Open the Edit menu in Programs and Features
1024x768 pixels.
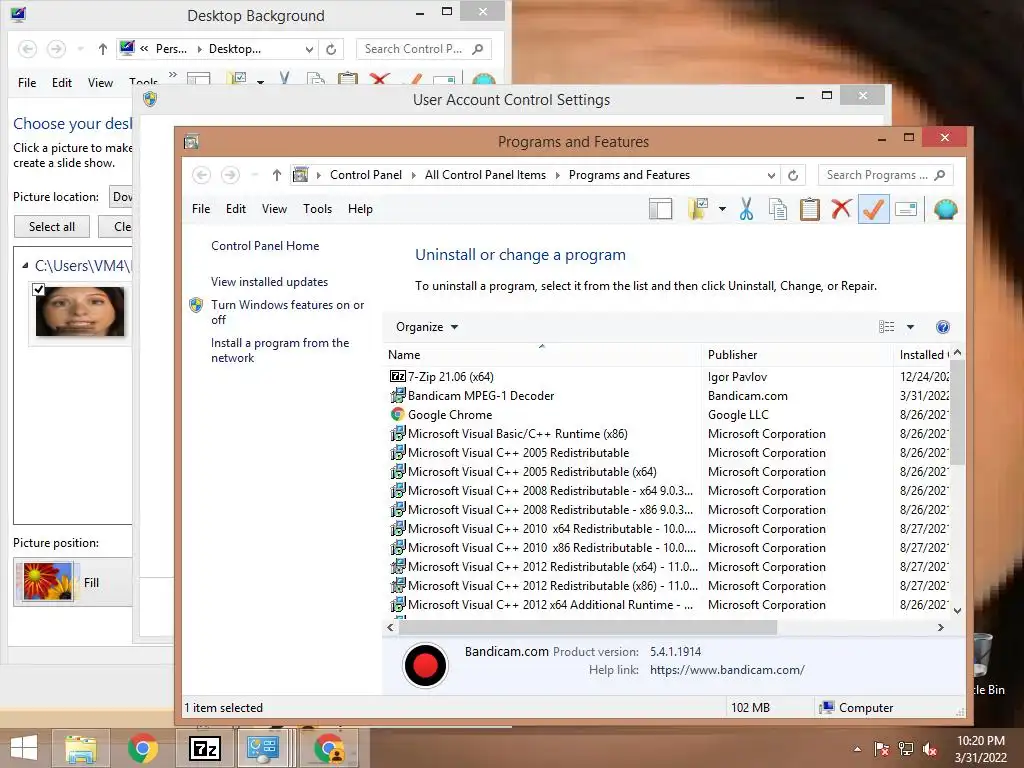pos(236,209)
